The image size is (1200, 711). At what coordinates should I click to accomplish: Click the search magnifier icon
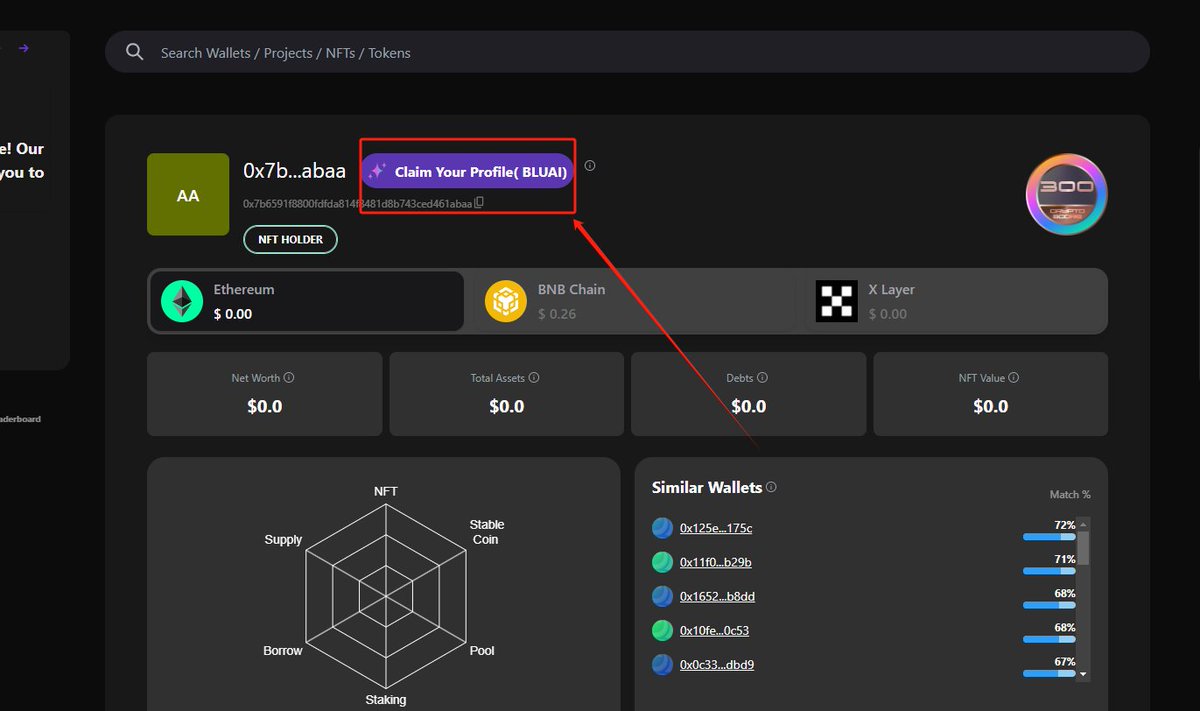coord(134,52)
